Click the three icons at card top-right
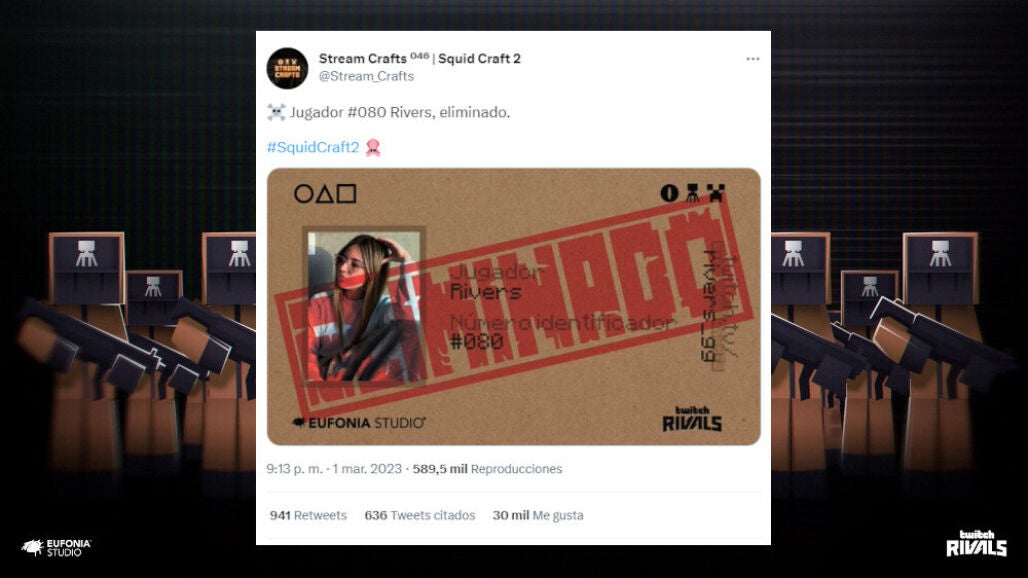 (x=692, y=193)
